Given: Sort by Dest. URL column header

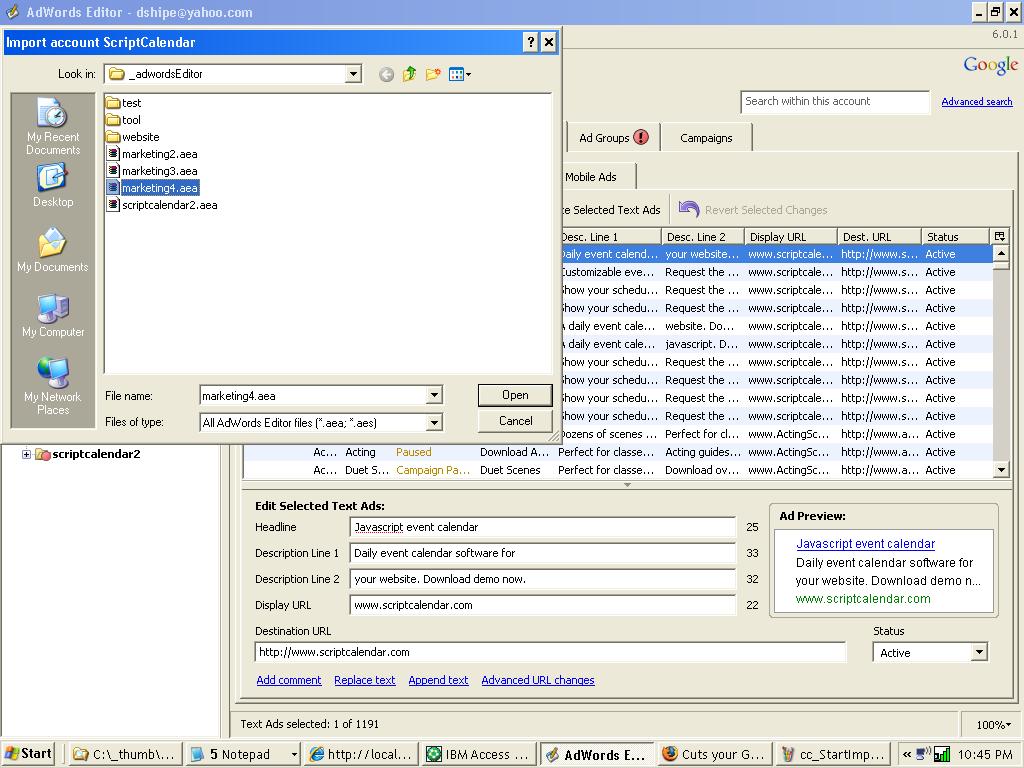Looking at the screenshot, I should coord(879,236).
